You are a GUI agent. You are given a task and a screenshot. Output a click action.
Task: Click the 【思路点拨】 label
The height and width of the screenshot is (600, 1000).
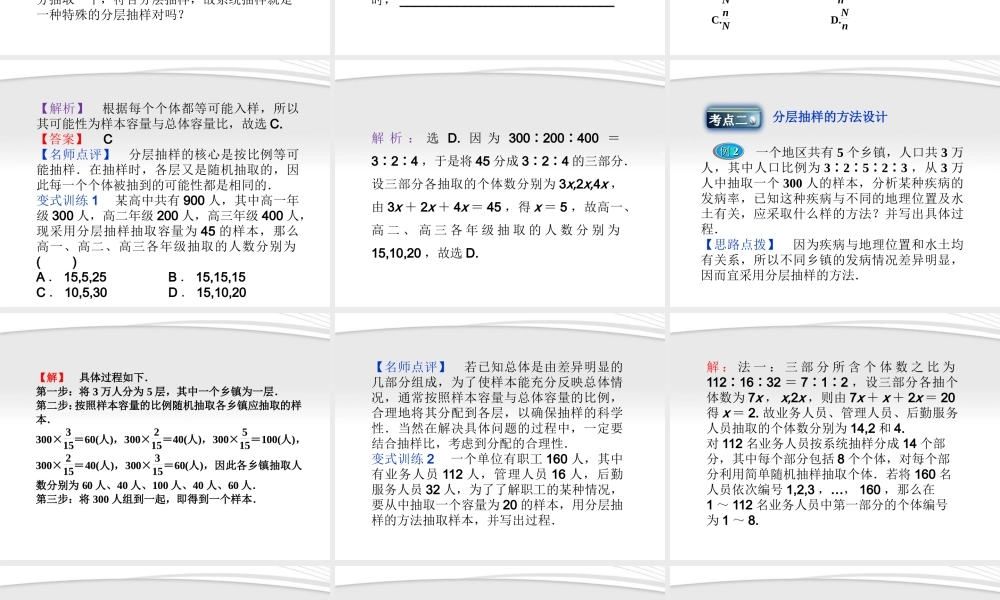pos(739,244)
